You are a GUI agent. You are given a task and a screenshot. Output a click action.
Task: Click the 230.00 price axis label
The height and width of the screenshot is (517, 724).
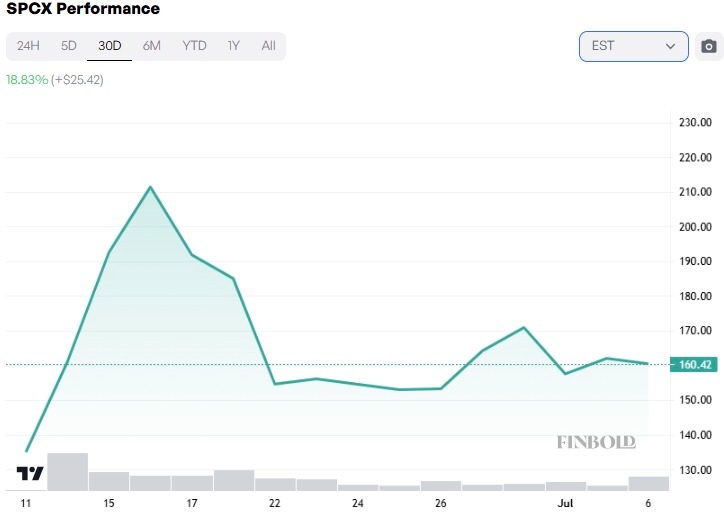(x=695, y=122)
